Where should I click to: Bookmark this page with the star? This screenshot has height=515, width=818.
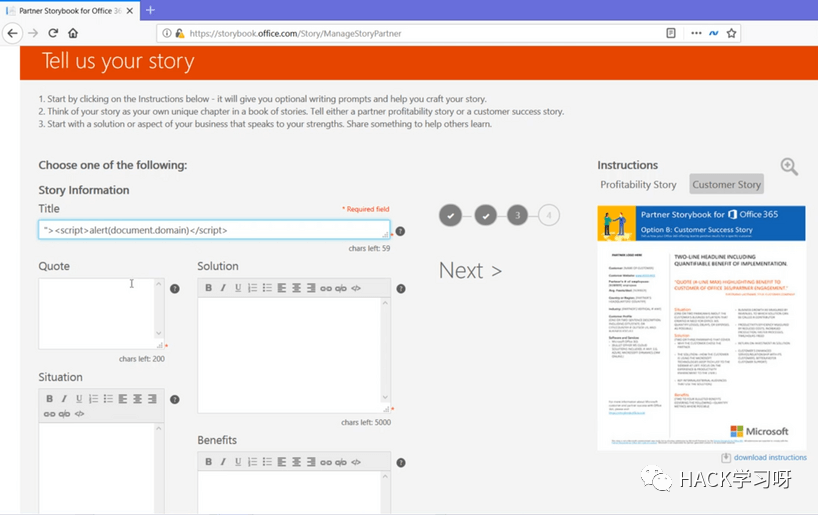731,33
